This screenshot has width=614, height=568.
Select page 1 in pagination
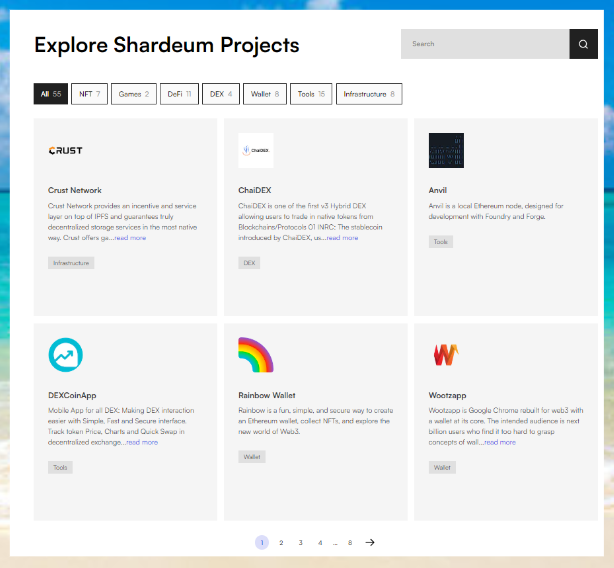coord(262,543)
